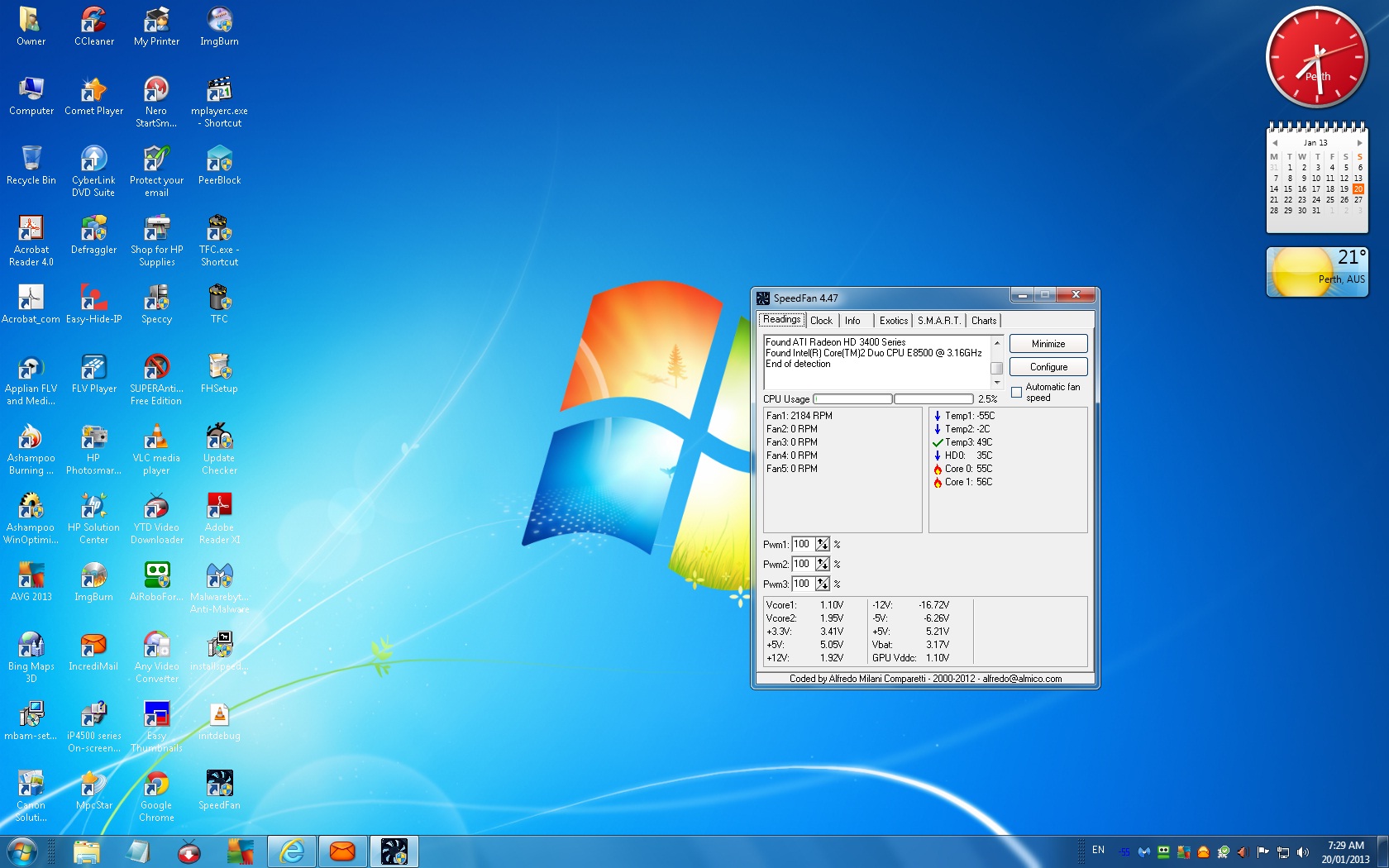This screenshot has width=1389, height=868.
Task: Select the Core 0: 55C temperature reading
Action: click(963, 469)
